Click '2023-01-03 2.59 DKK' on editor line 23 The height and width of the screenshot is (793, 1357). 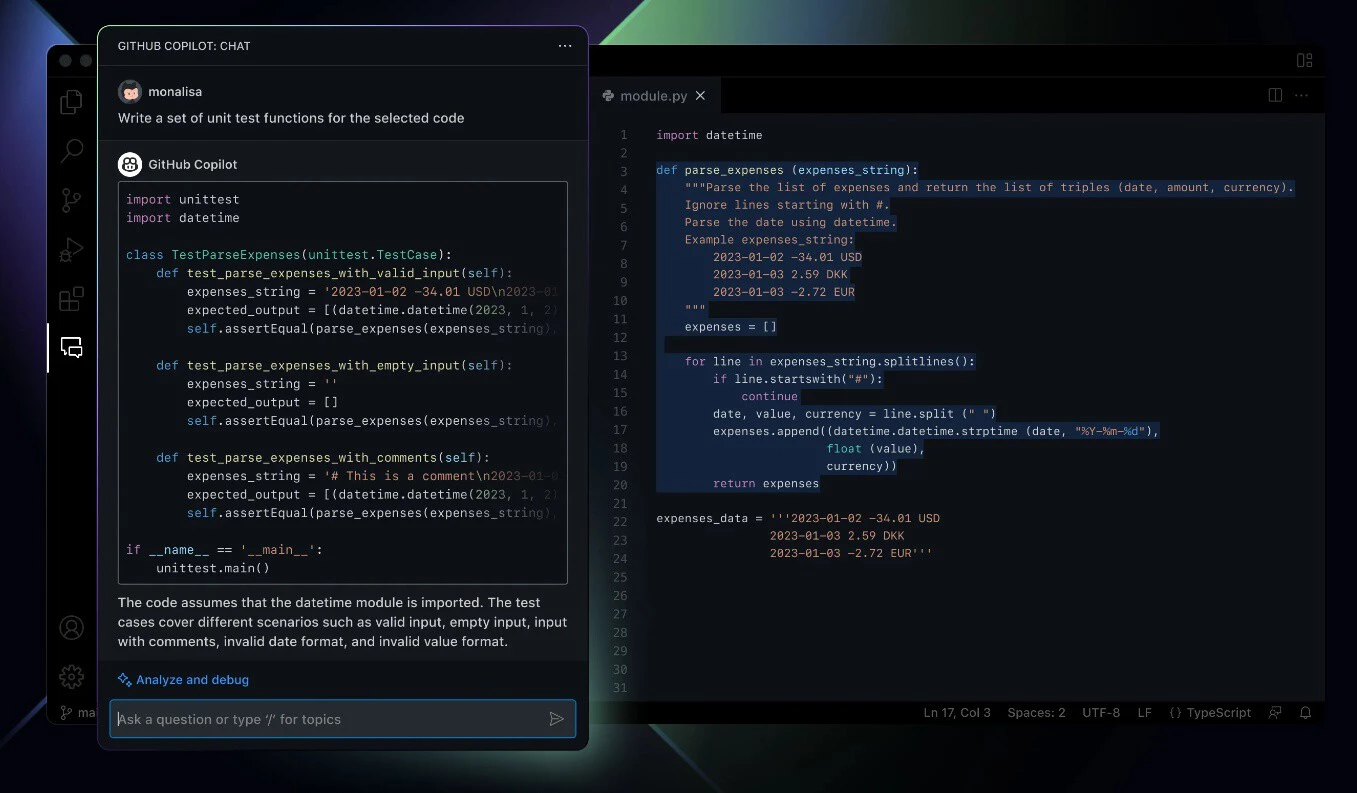pos(837,536)
